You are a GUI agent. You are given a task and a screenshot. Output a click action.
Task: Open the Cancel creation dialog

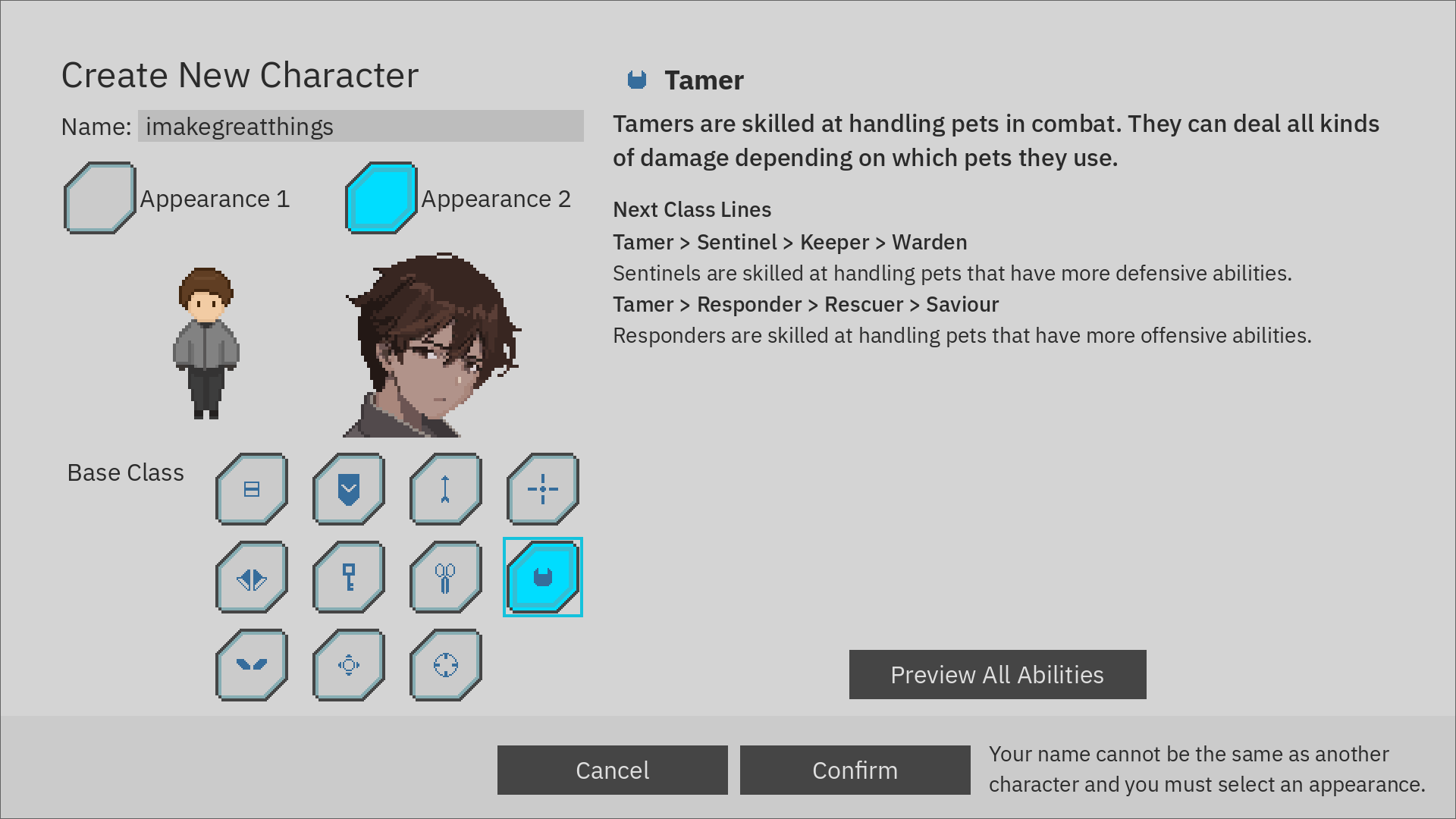coord(613,770)
